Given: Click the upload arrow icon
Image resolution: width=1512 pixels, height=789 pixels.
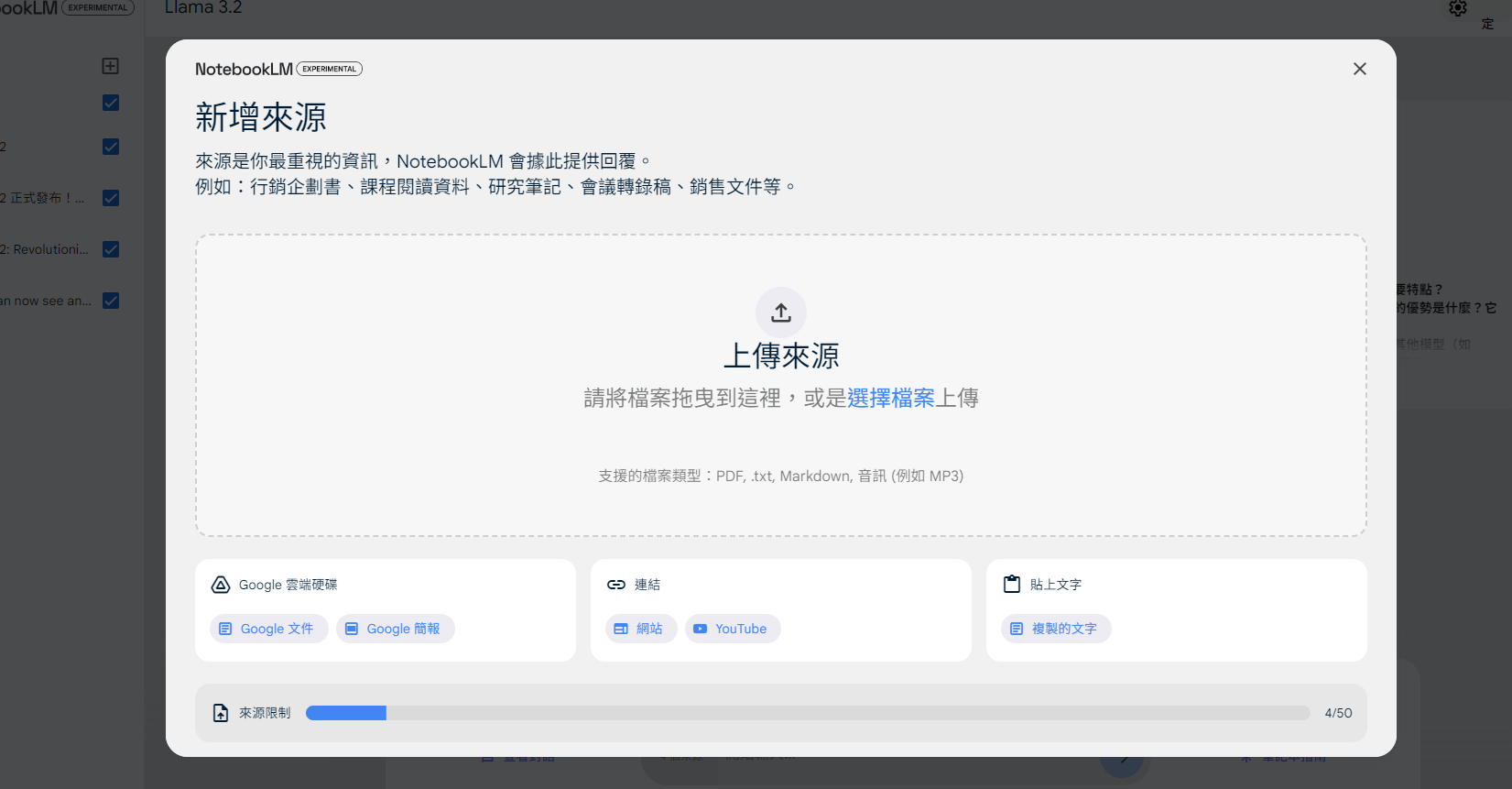Looking at the screenshot, I should coord(781,312).
